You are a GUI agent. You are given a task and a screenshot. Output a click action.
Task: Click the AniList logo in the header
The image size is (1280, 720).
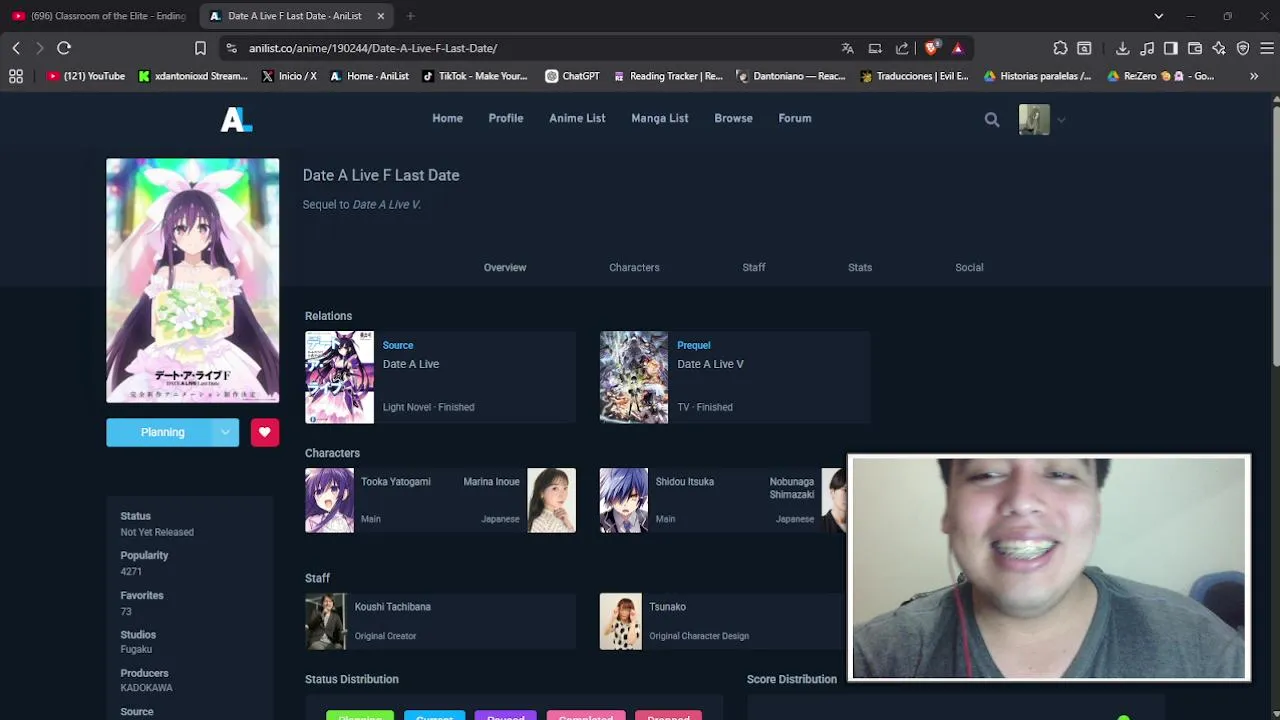(x=236, y=119)
